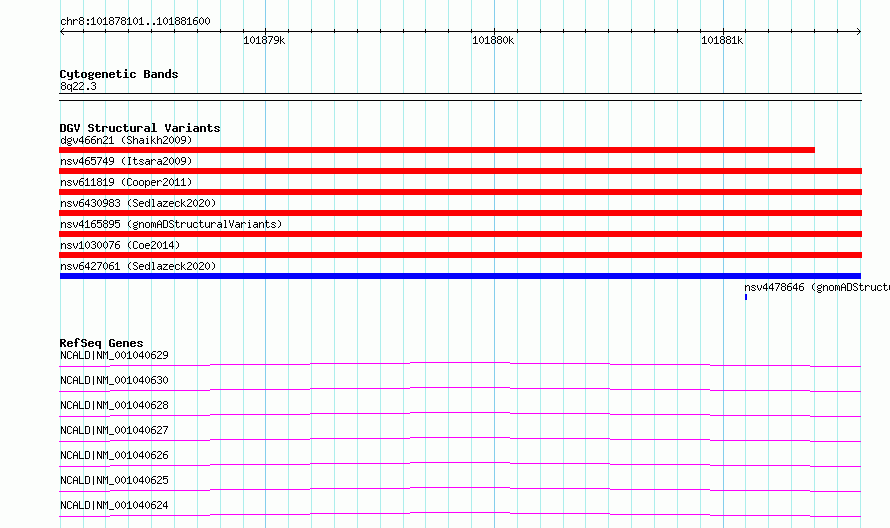The image size is (890, 528).
Task: Click the red bar under dgv466n21
Action: click(x=437, y=150)
